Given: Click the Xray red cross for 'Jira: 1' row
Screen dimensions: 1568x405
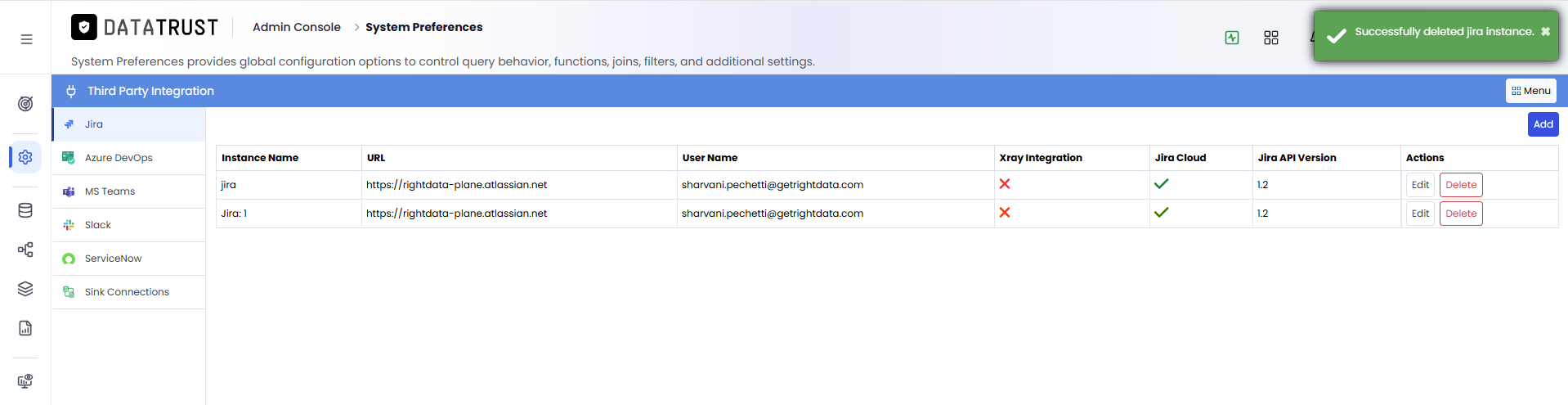Looking at the screenshot, I should point(1005,213).
